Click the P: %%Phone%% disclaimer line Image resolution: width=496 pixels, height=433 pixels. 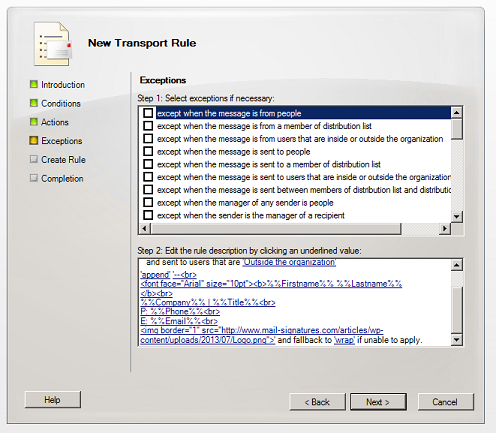[180, 311]
